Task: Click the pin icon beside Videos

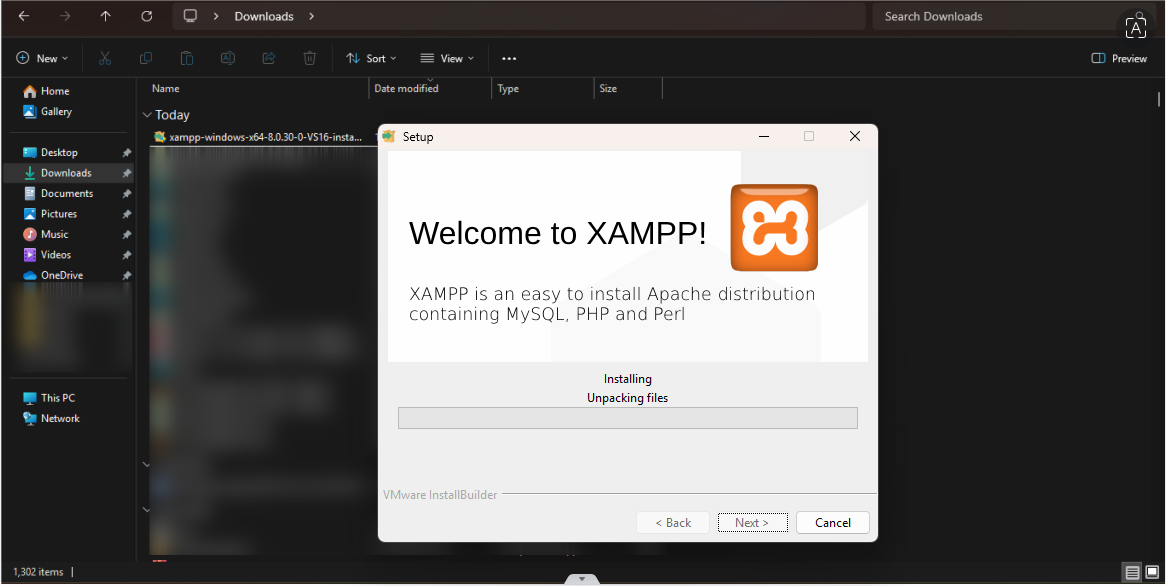Action: pos(126,254)
